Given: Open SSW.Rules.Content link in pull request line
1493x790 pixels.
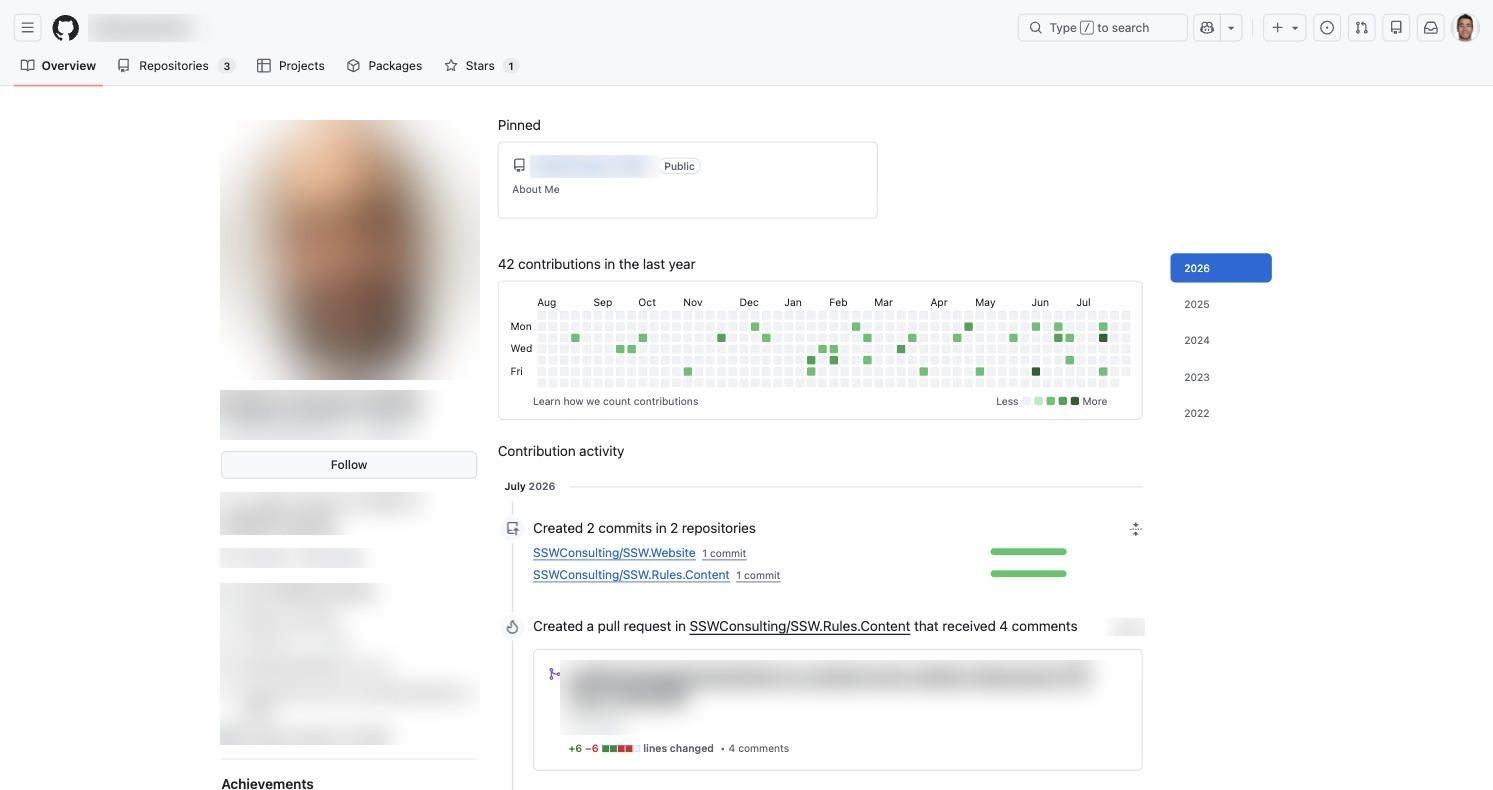Looking at the screenshot, I should 799,626.
